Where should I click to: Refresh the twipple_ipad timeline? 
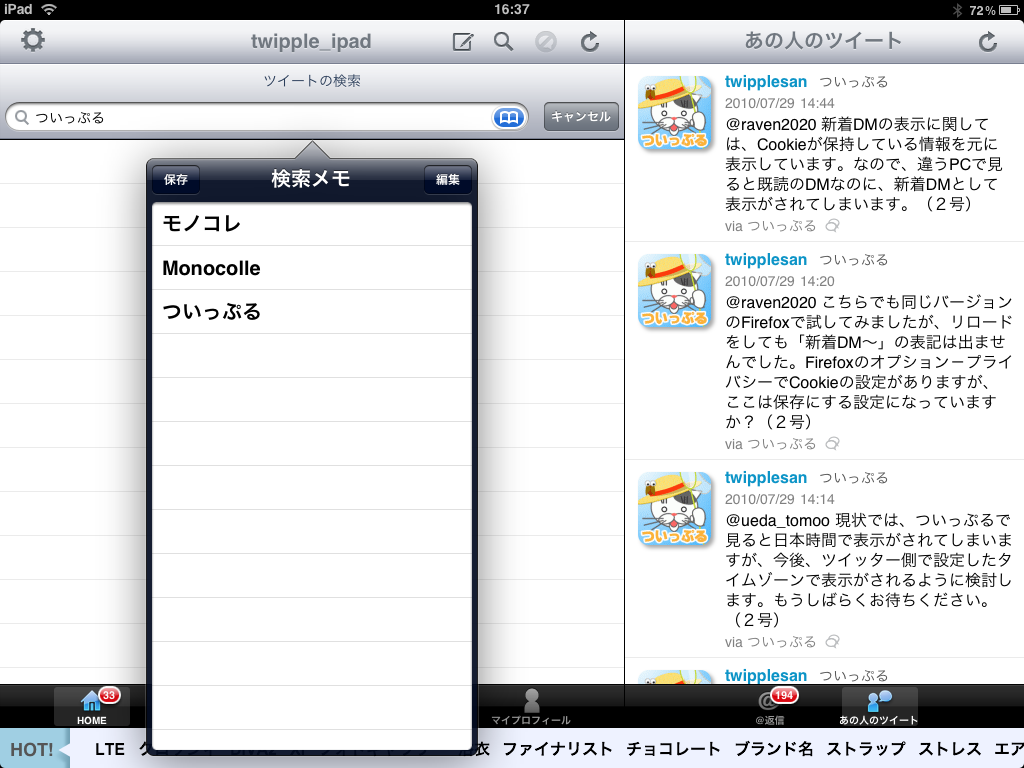[x=590, y=42]
